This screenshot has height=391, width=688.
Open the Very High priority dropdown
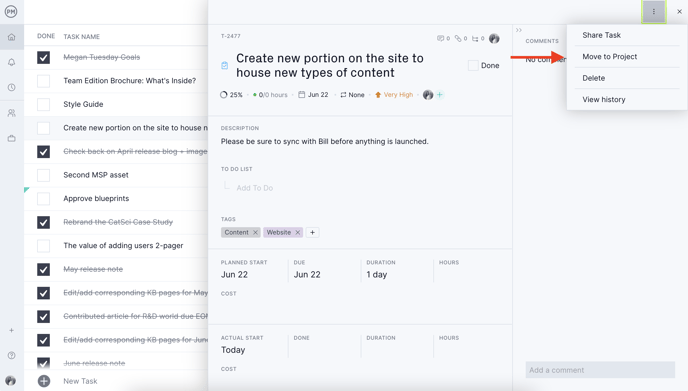coord(394,95)
